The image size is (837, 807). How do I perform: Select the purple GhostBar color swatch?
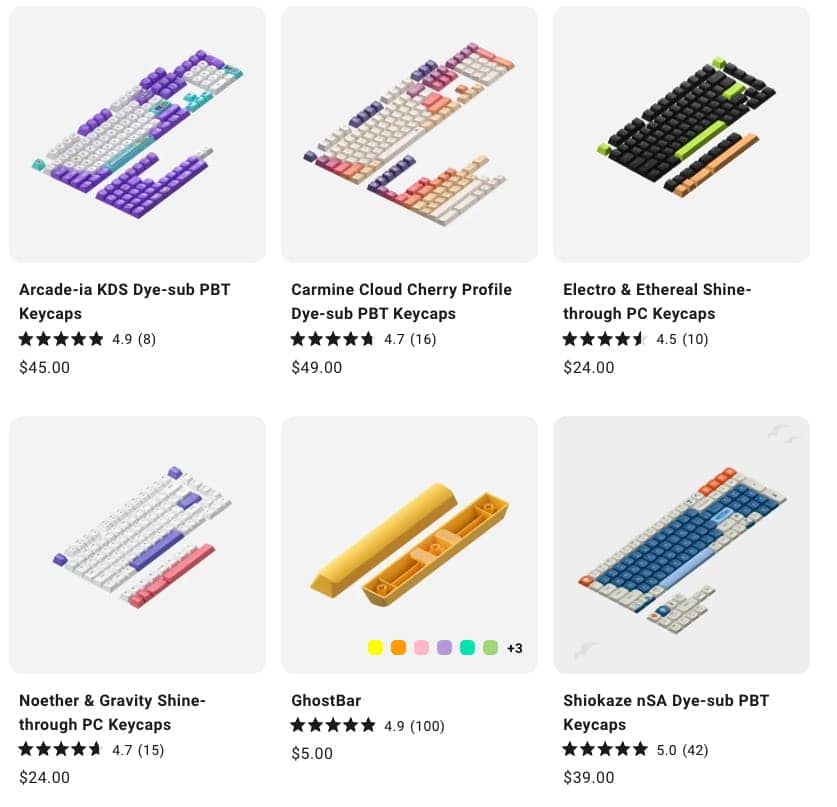[444, 648]
